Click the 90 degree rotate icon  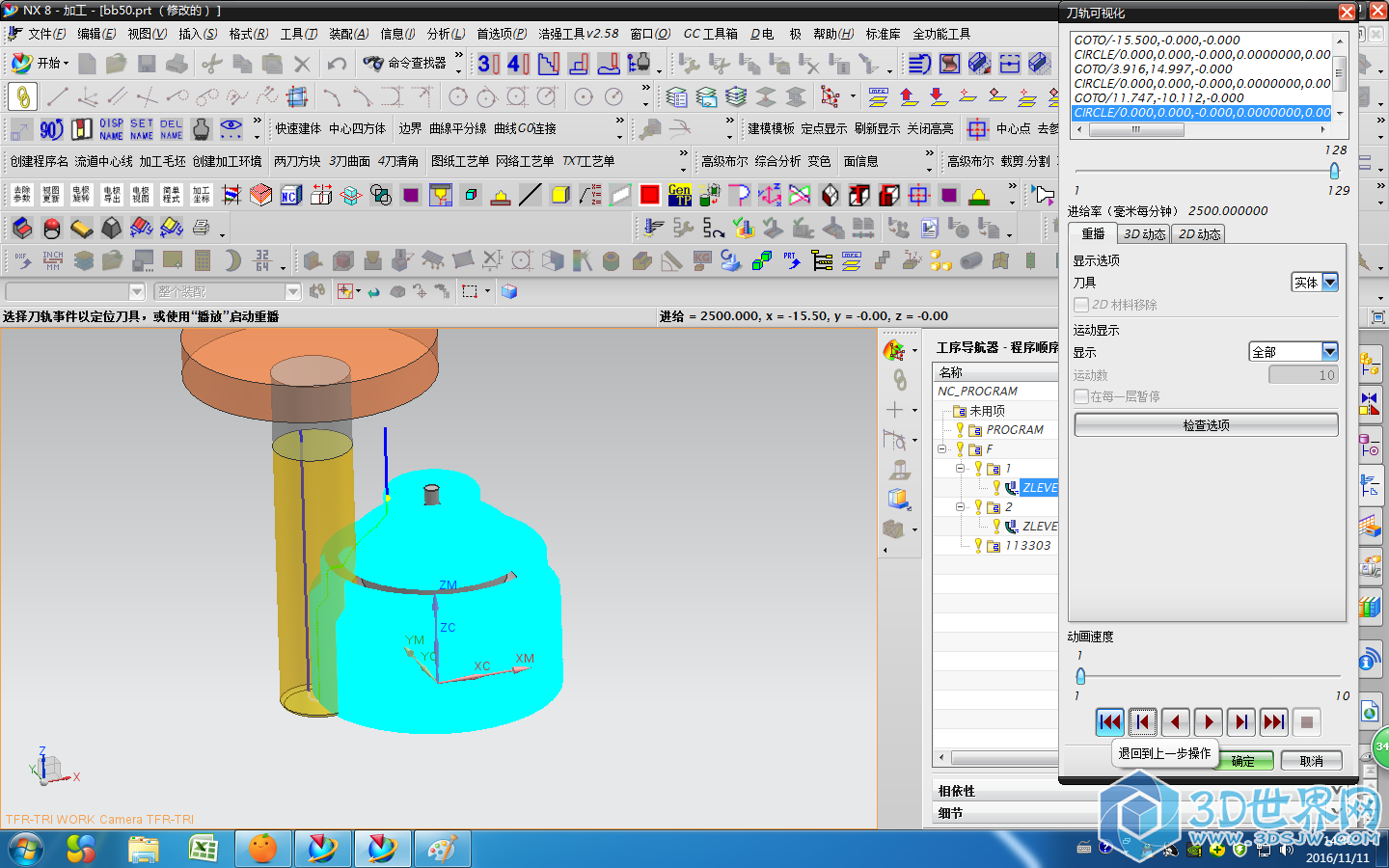coord(51,129)
